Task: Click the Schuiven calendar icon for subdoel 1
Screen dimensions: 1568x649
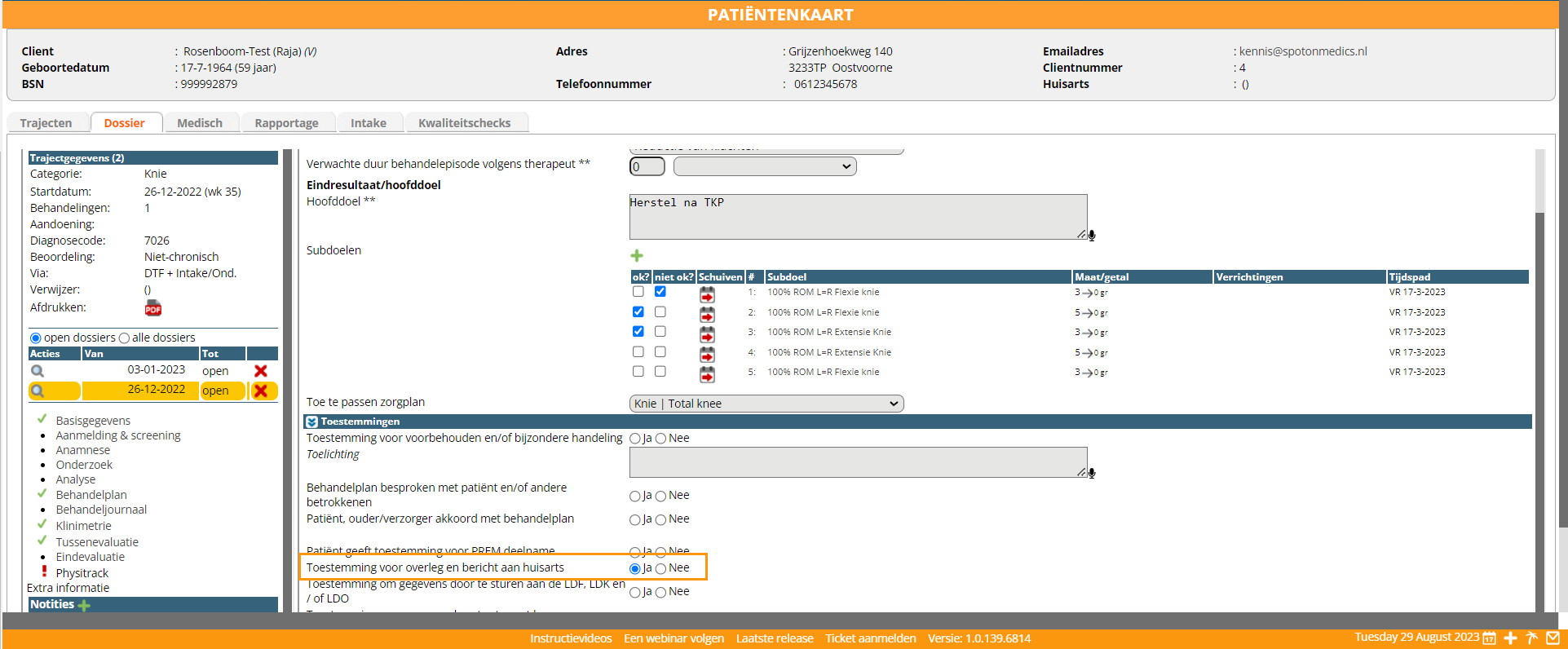Action: pyautogui.click(x=707, y=294)
